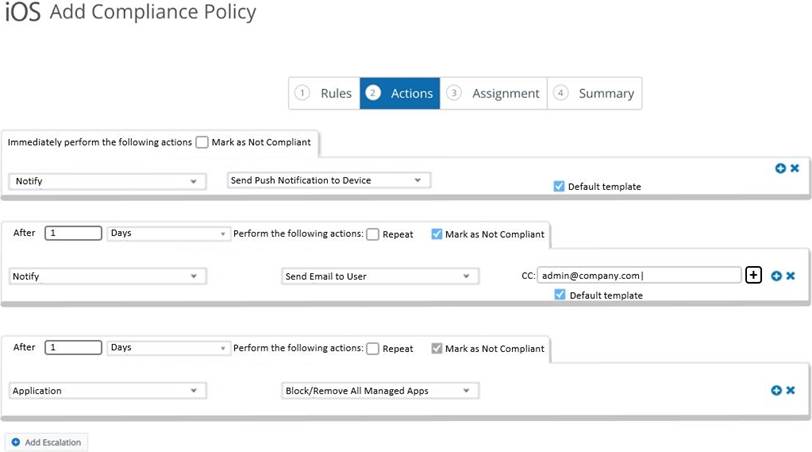The image size is (812, 452).
Task: Toggle Repeat in the first escalation
Action: (x=373, y=234)
